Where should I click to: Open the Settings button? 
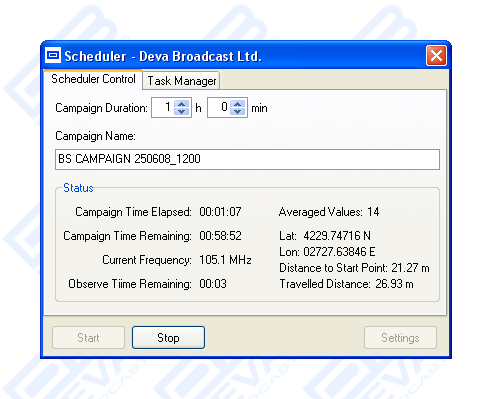[x=400, y=338]
